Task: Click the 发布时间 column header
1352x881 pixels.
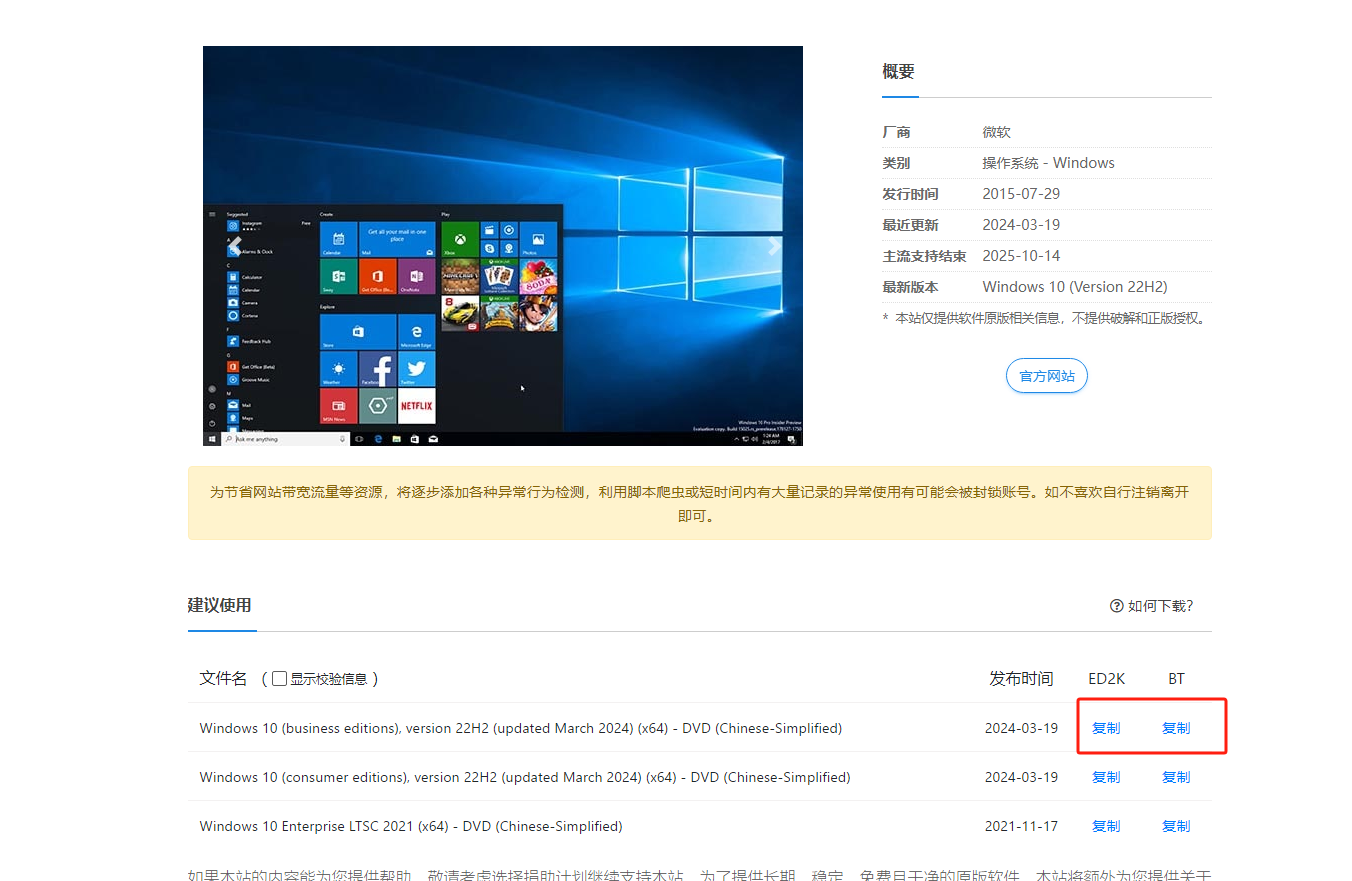Action: [x=1021, y=678]
